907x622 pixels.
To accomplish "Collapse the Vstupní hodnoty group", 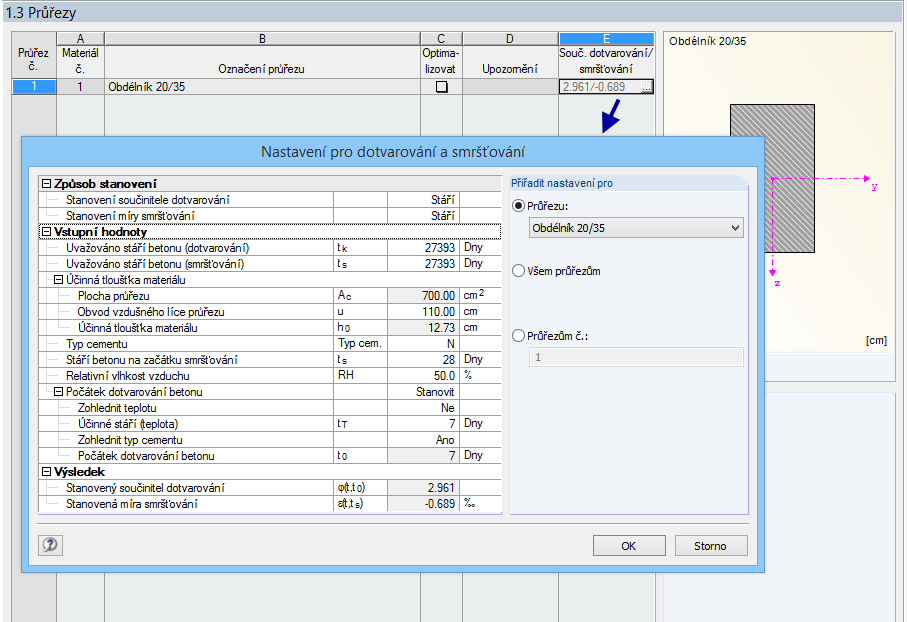I will [x=46, y=232].
